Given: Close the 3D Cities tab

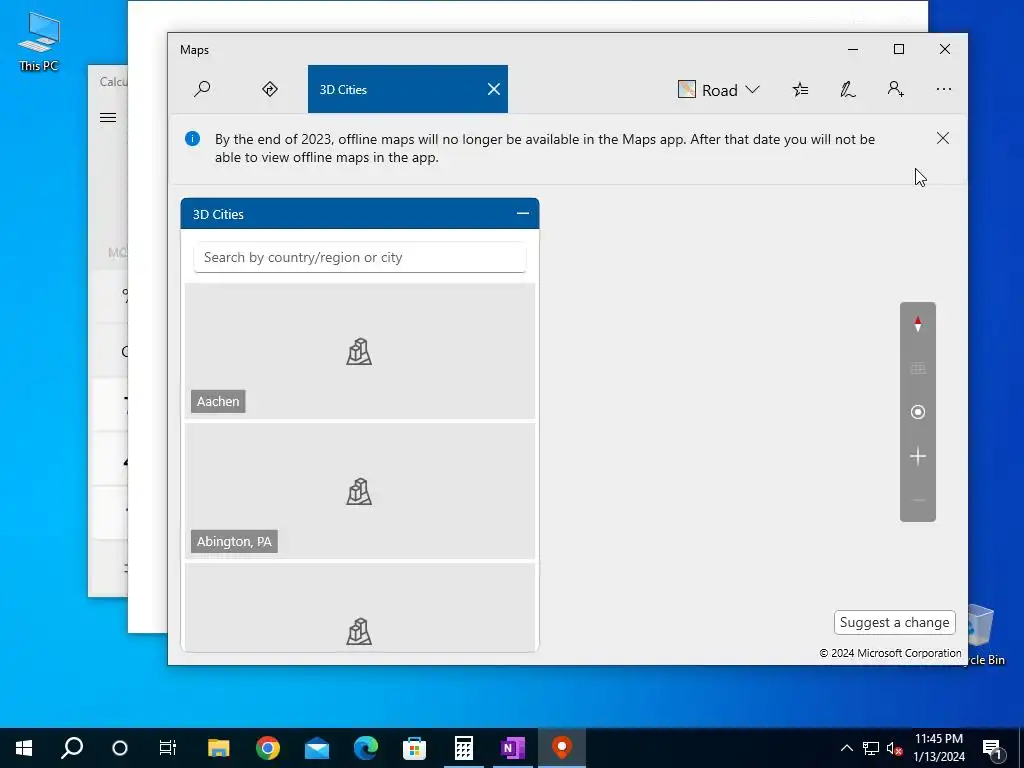Looking at the screenshot, I should click(494, 89).
